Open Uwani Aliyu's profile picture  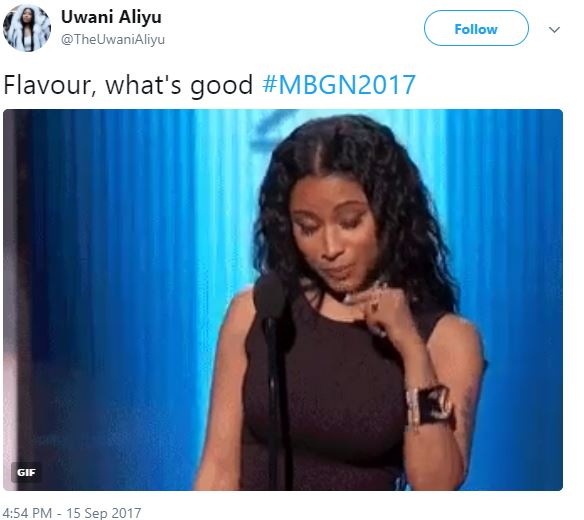pos(27,28)
